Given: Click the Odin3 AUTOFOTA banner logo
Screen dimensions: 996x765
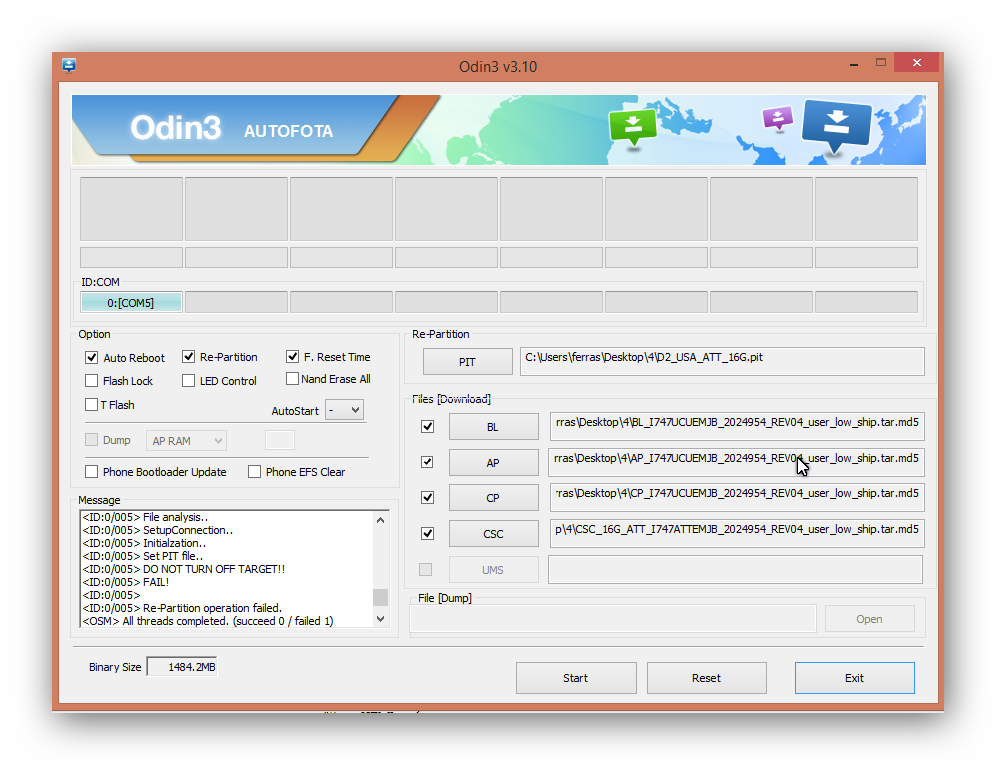Looking at the screenshot, I should point(232,129).
